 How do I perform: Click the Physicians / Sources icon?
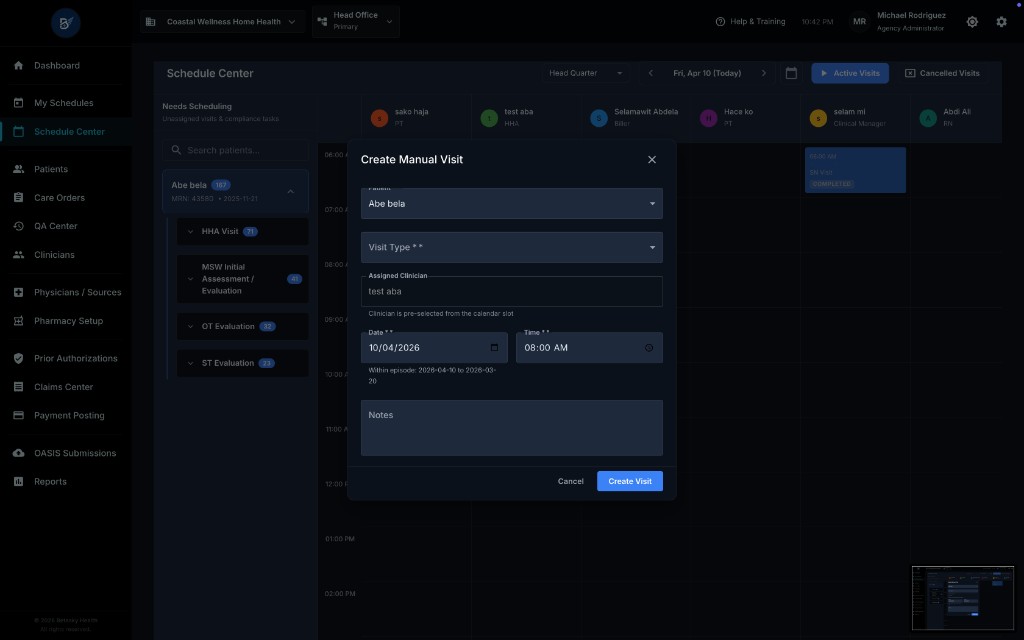tap(18, 292)
